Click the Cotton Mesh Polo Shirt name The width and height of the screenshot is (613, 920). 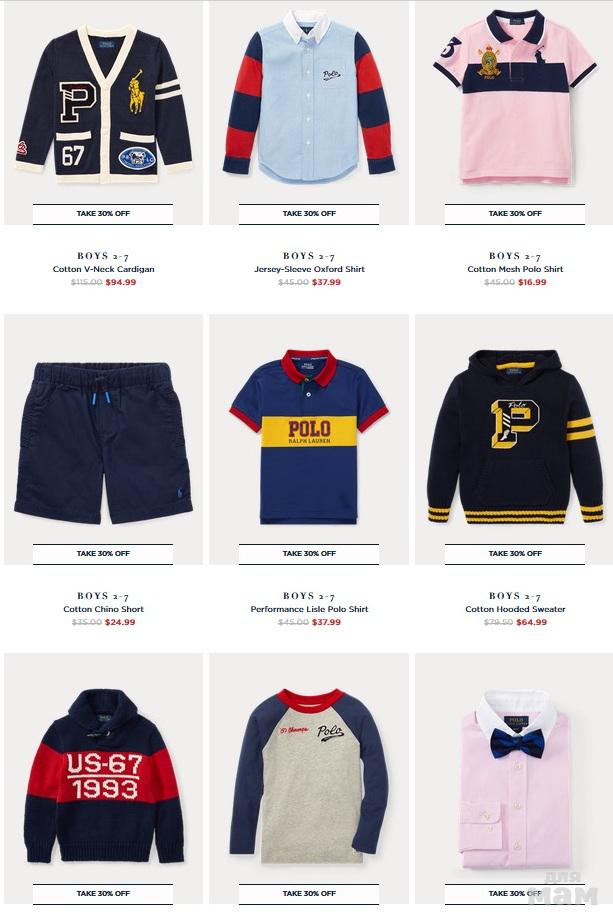515,269
